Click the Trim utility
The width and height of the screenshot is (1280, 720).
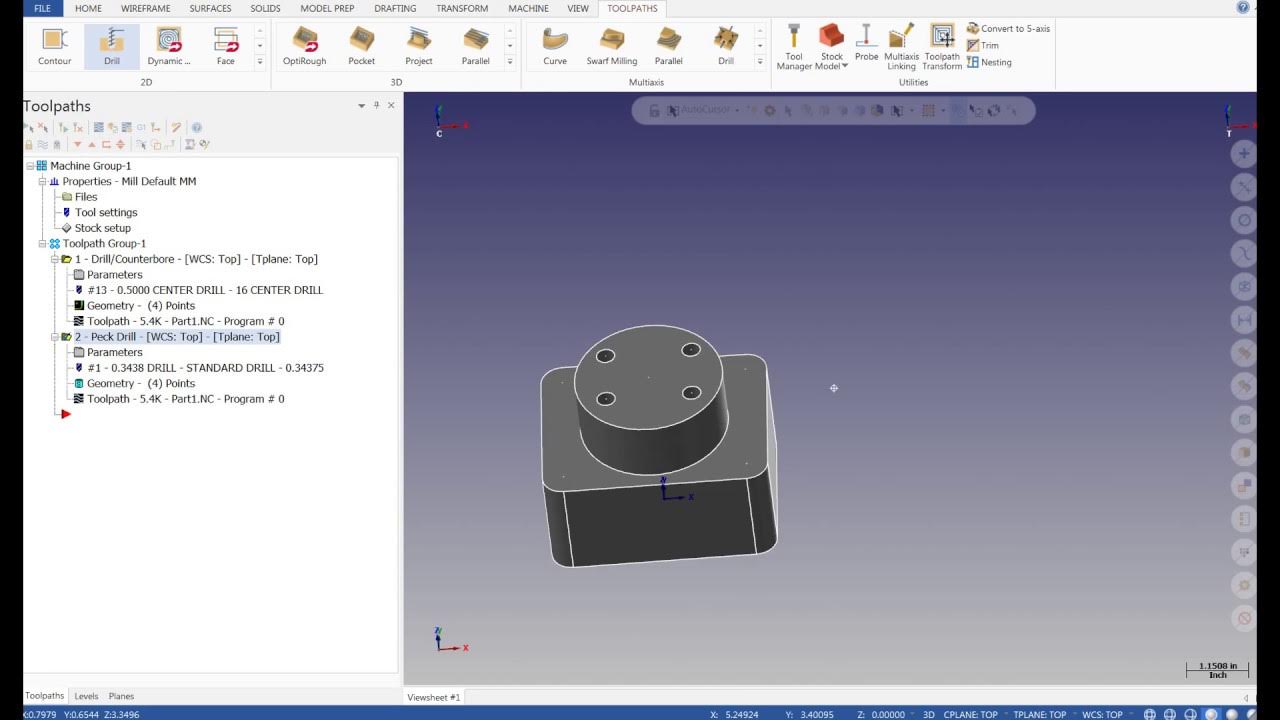[x=983, y=45]
